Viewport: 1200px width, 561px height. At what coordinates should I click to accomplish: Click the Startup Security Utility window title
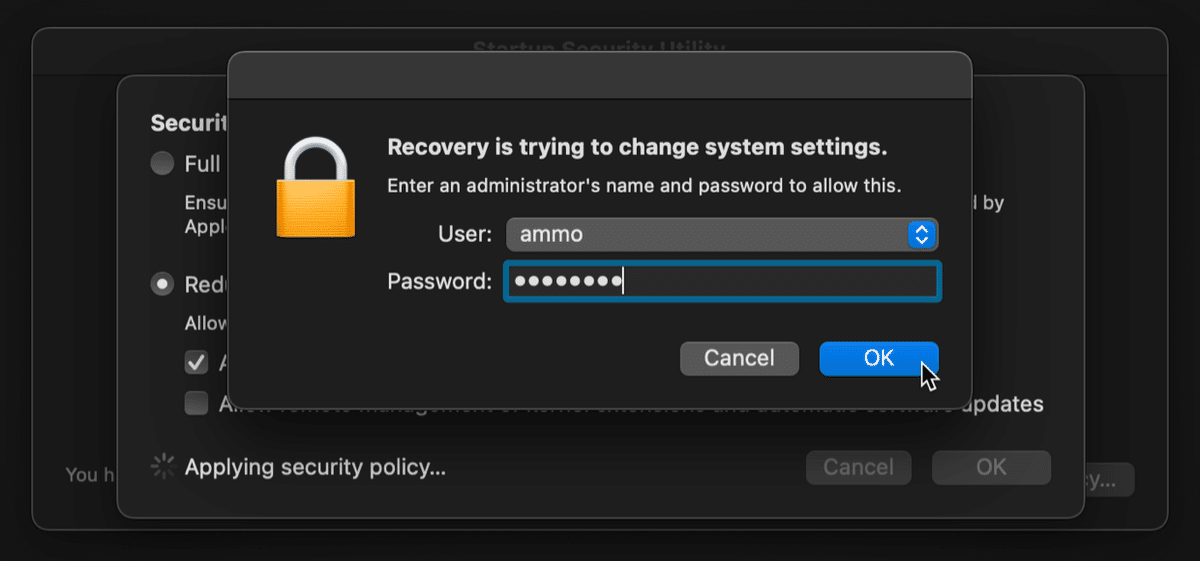tap(600, 47)
